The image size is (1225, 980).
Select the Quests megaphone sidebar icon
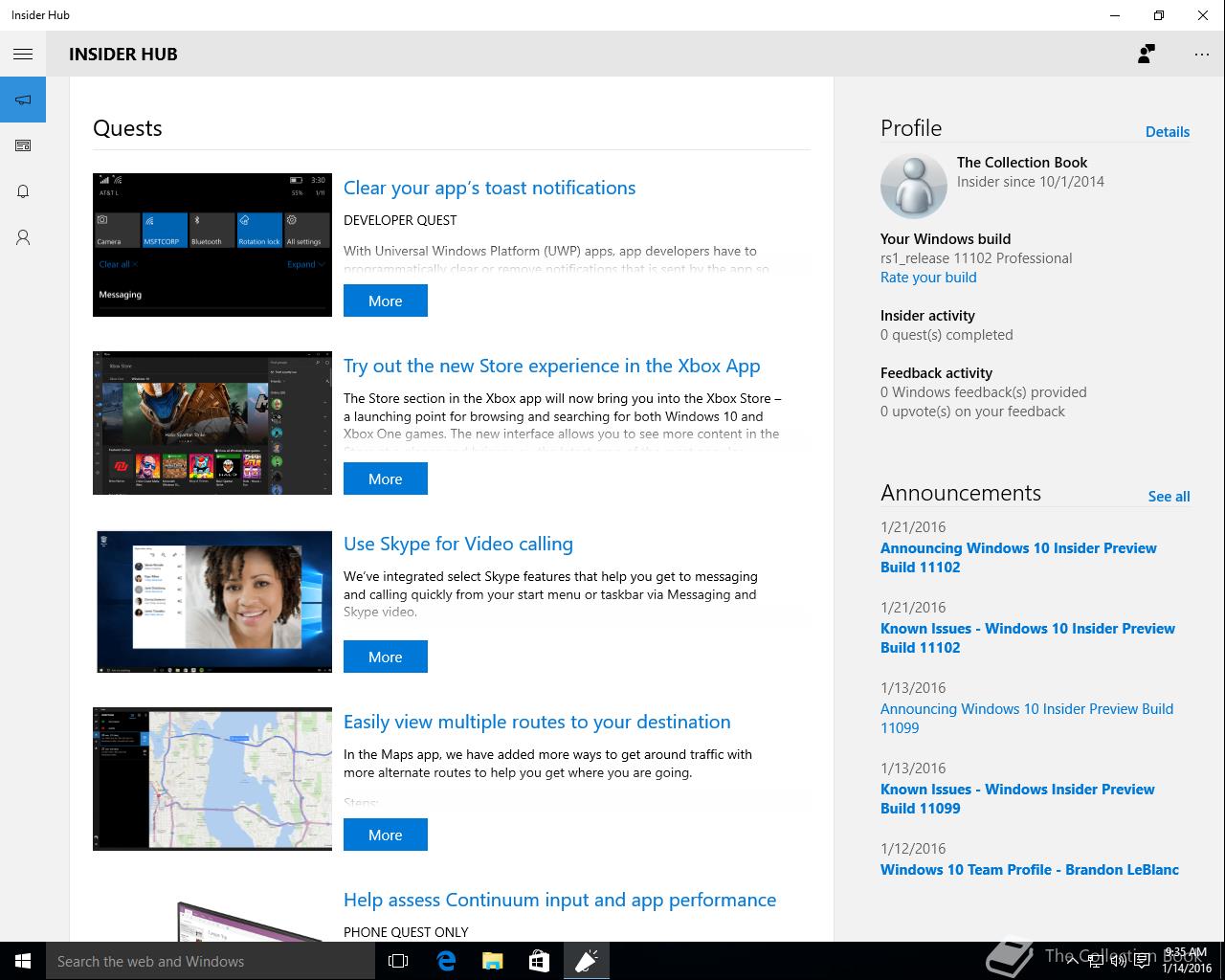pyautogui.click(x=23, y=100)
